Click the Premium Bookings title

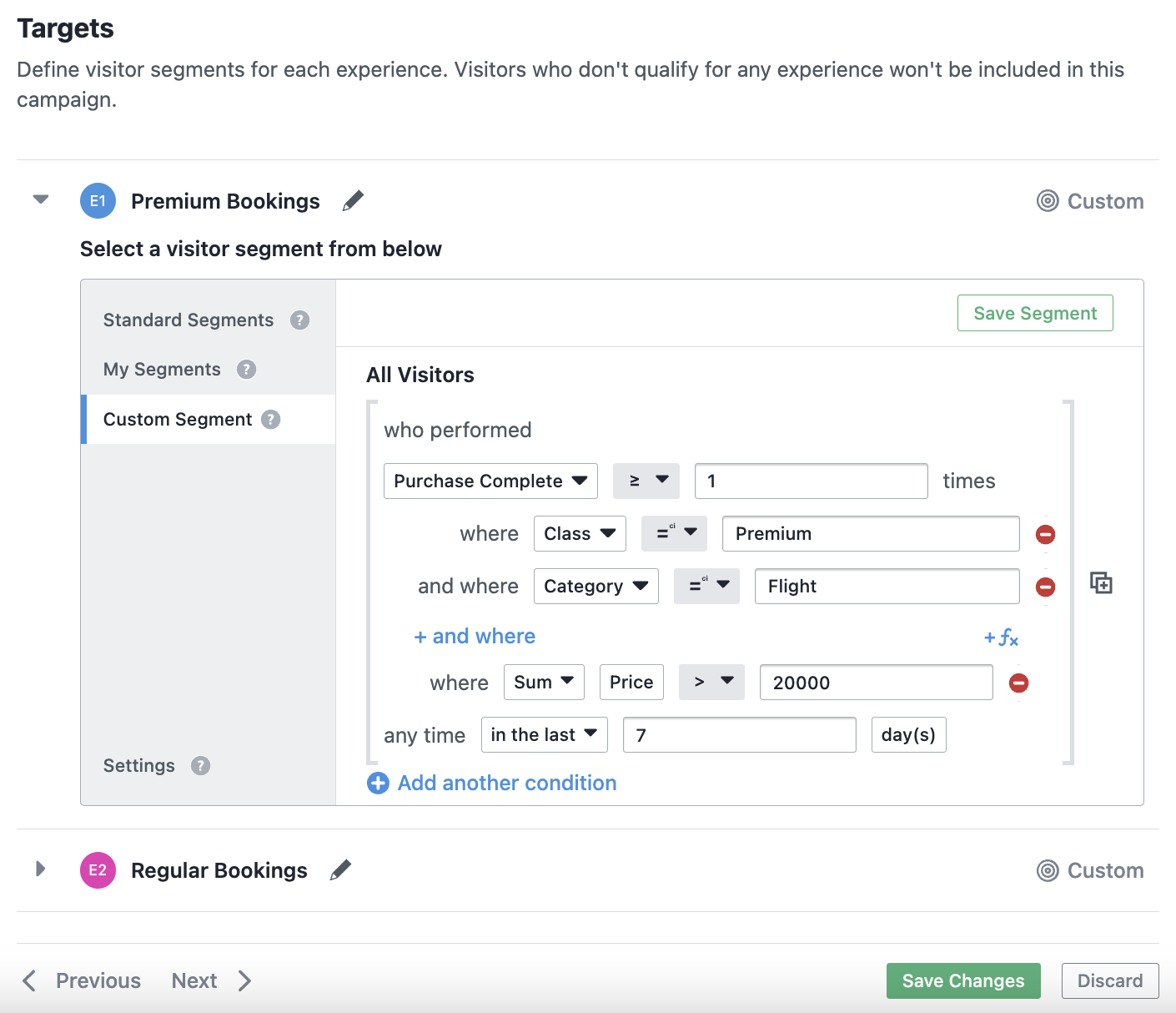coord(225,201)
